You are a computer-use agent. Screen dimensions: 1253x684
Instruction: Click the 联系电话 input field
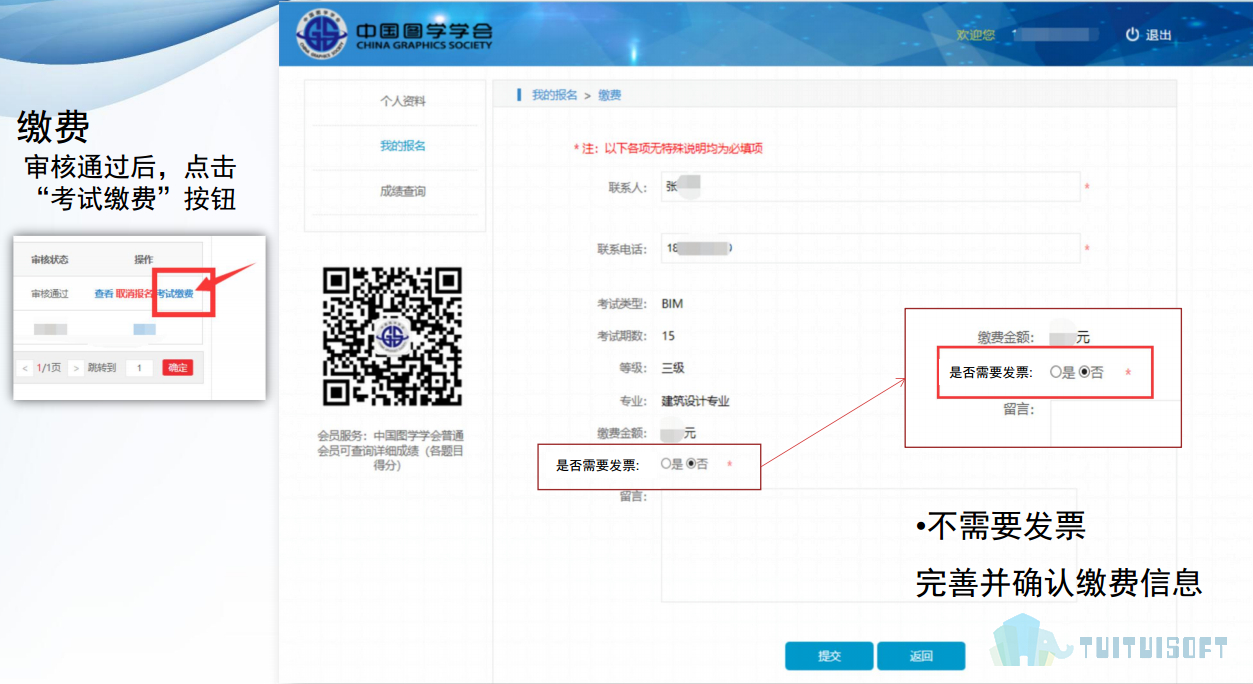[x=870, y=248]
